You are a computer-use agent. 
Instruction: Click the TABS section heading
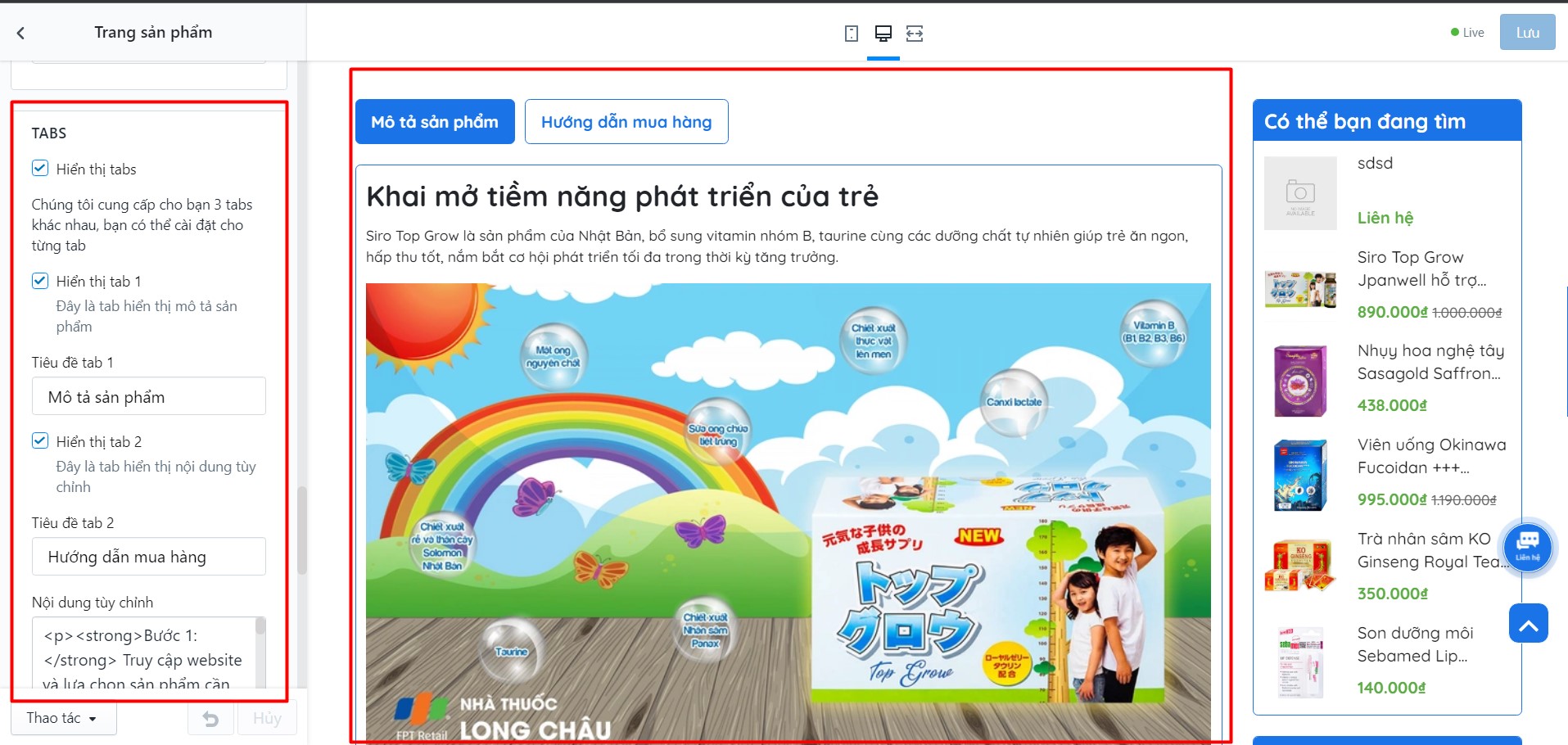pos(49,133)
